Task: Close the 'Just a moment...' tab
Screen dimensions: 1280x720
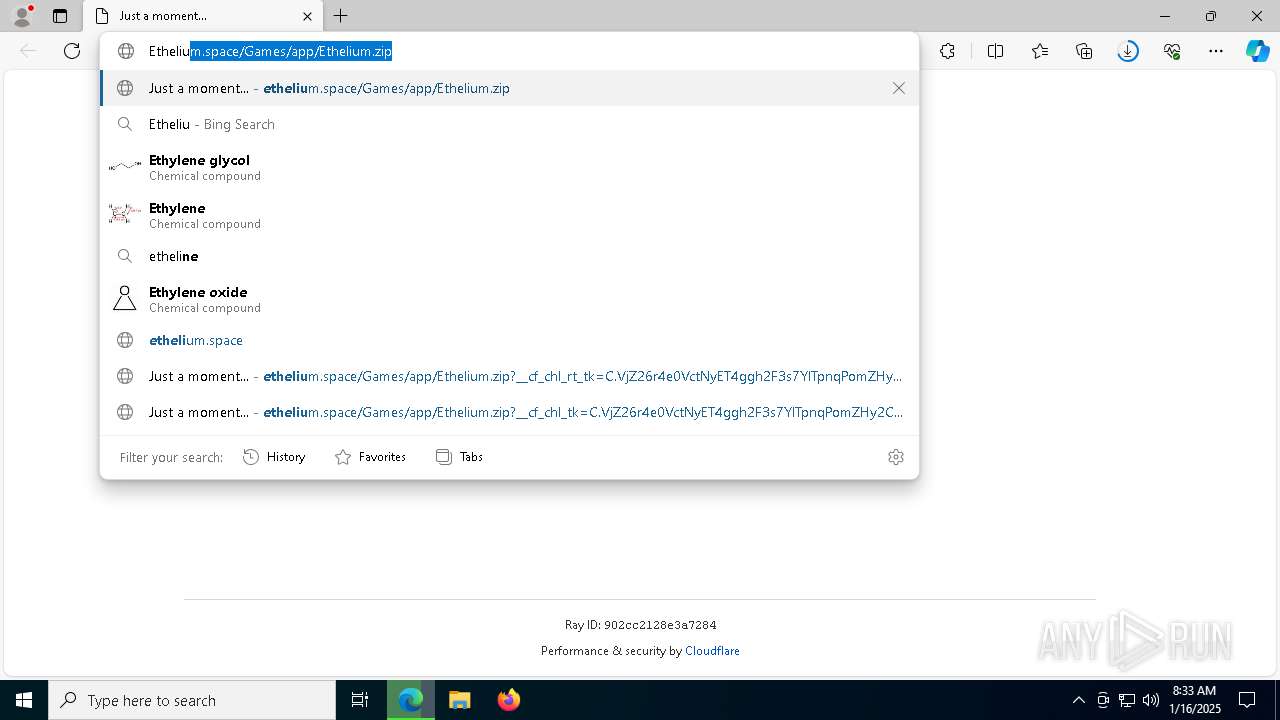Action: point(307,16)
